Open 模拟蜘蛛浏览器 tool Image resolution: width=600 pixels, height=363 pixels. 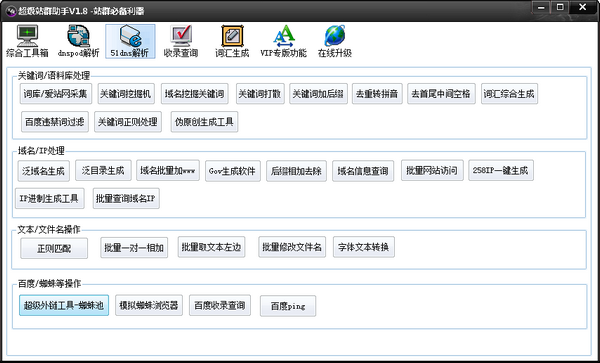149,305
